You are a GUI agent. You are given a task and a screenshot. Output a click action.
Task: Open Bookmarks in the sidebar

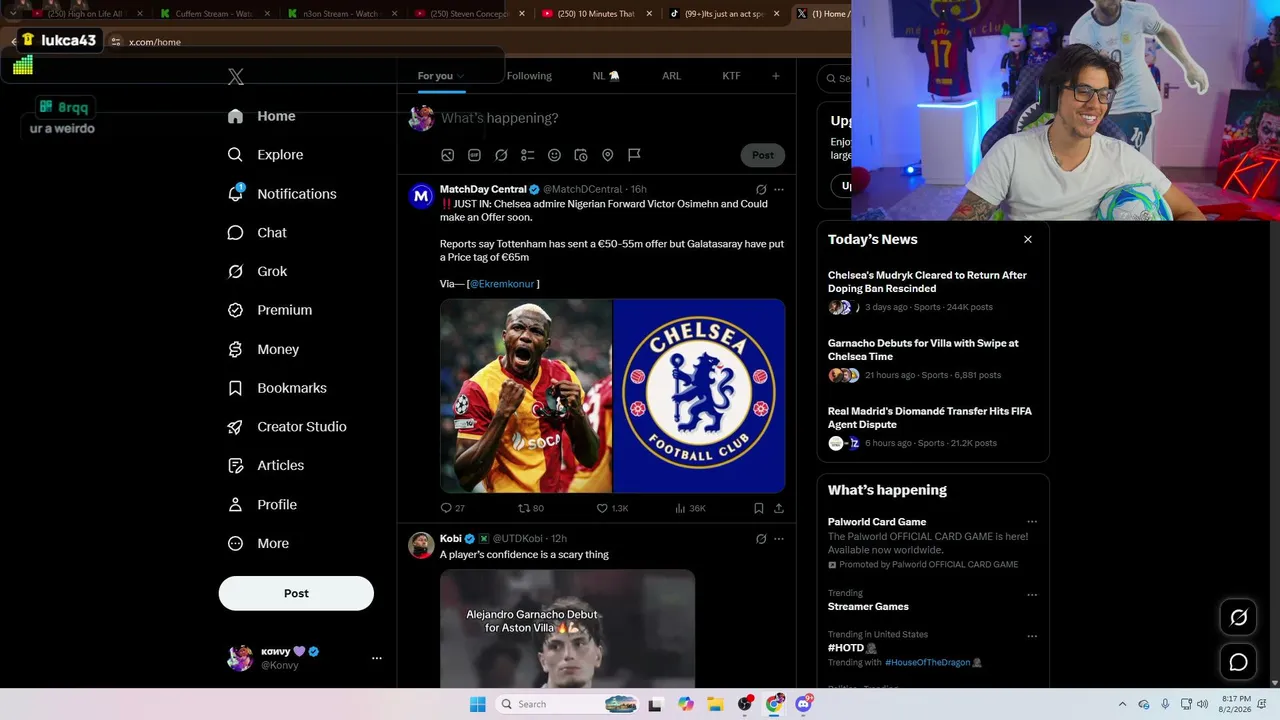278,388
